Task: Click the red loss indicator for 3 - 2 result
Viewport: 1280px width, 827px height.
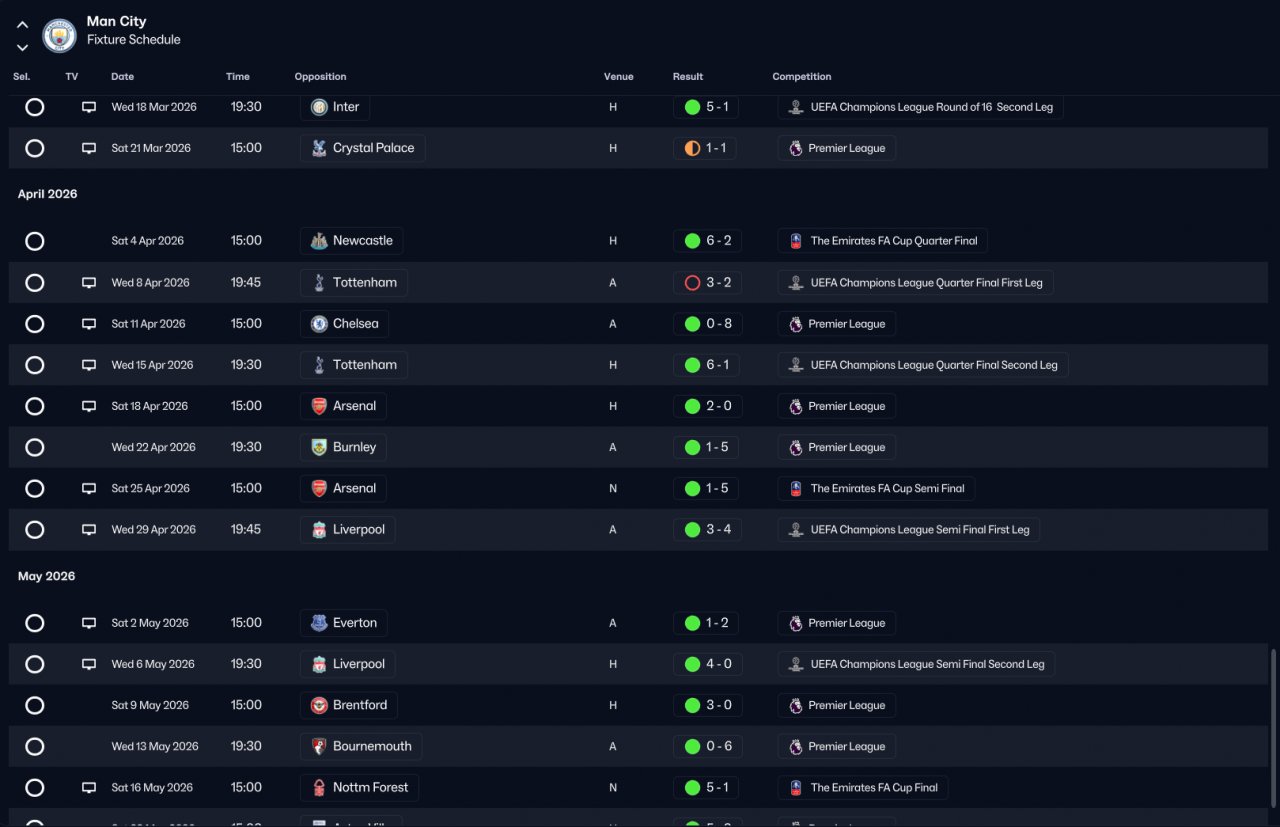Action: pos(692,283)
